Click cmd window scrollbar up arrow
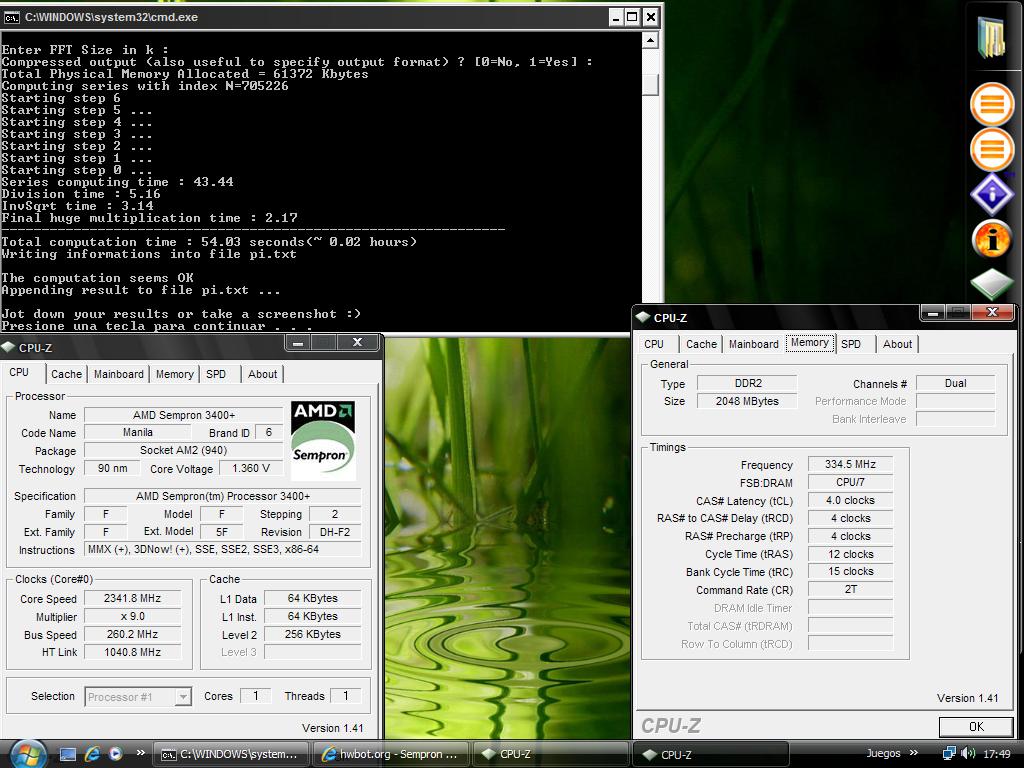The image size is (1024, 768). pos(650,40)
